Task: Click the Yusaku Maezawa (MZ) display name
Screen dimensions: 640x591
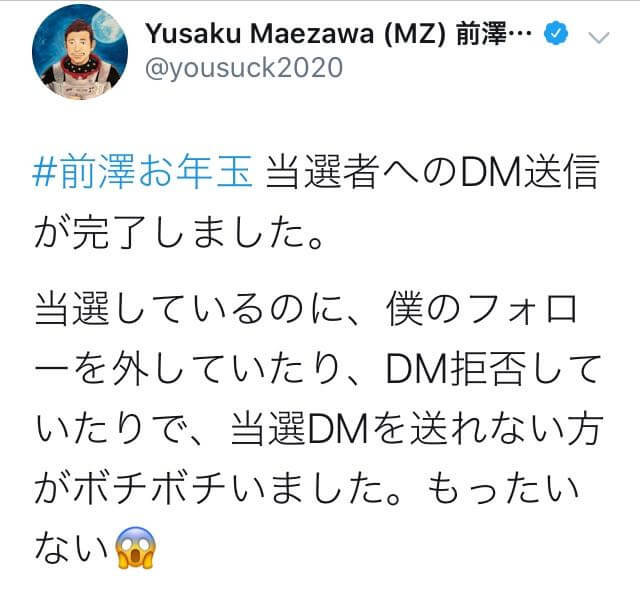Action: [296, 33]
